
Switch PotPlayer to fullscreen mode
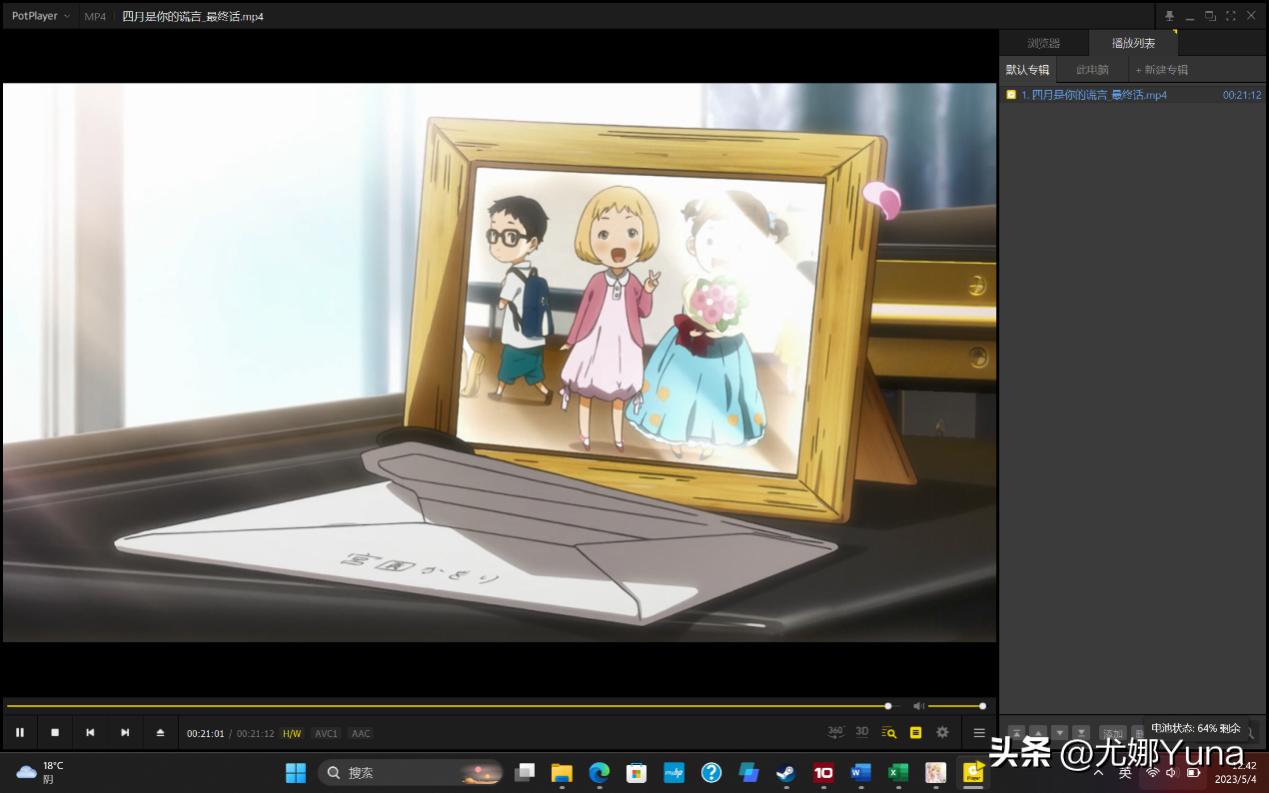1231,16
